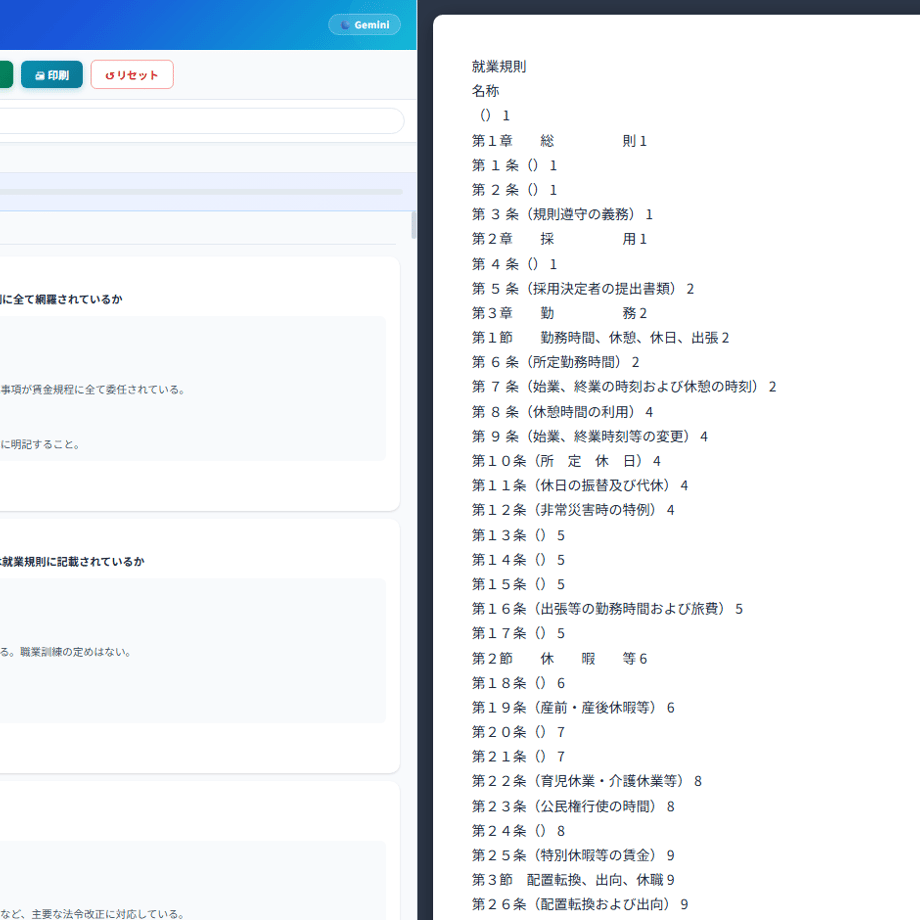Click 第1節 勤務時間、休憩、休日、出張 line
The width and height of the screenshot is (920, 920).
tap(600, 338)
